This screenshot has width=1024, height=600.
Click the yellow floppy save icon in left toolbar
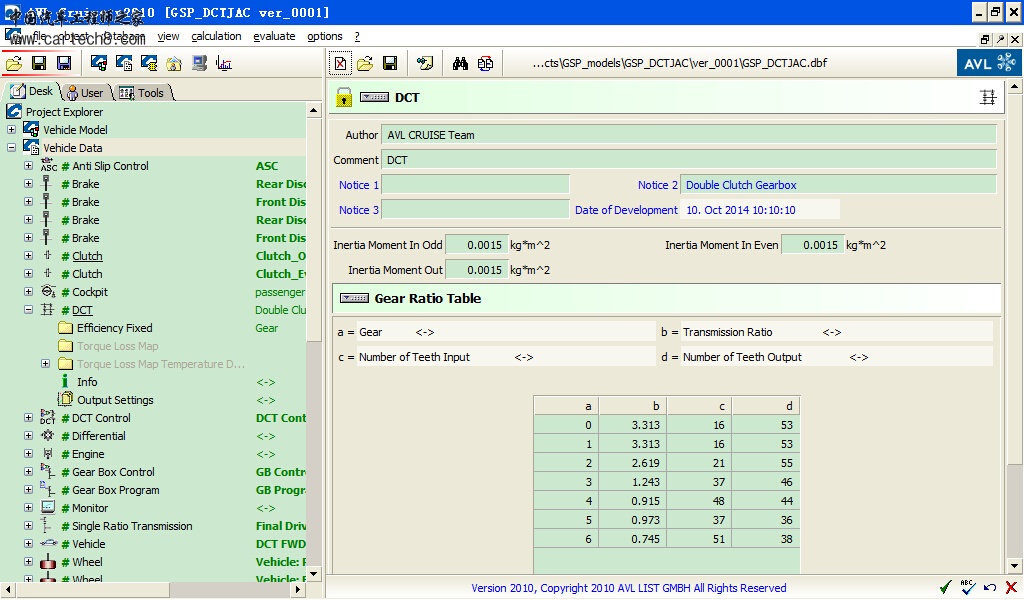click(39, 63)
